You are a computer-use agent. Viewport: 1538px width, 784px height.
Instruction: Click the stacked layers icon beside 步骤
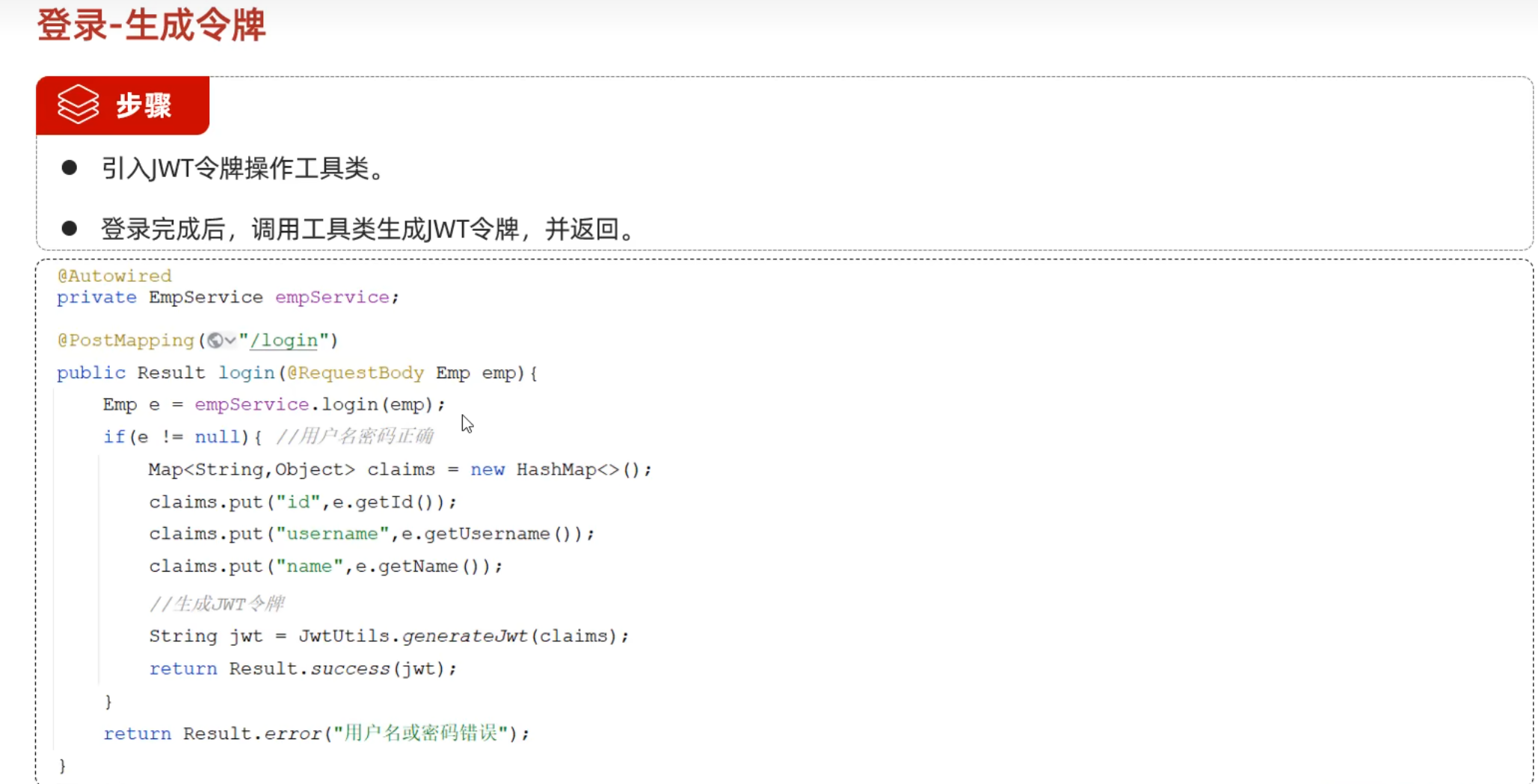point(79,105)
